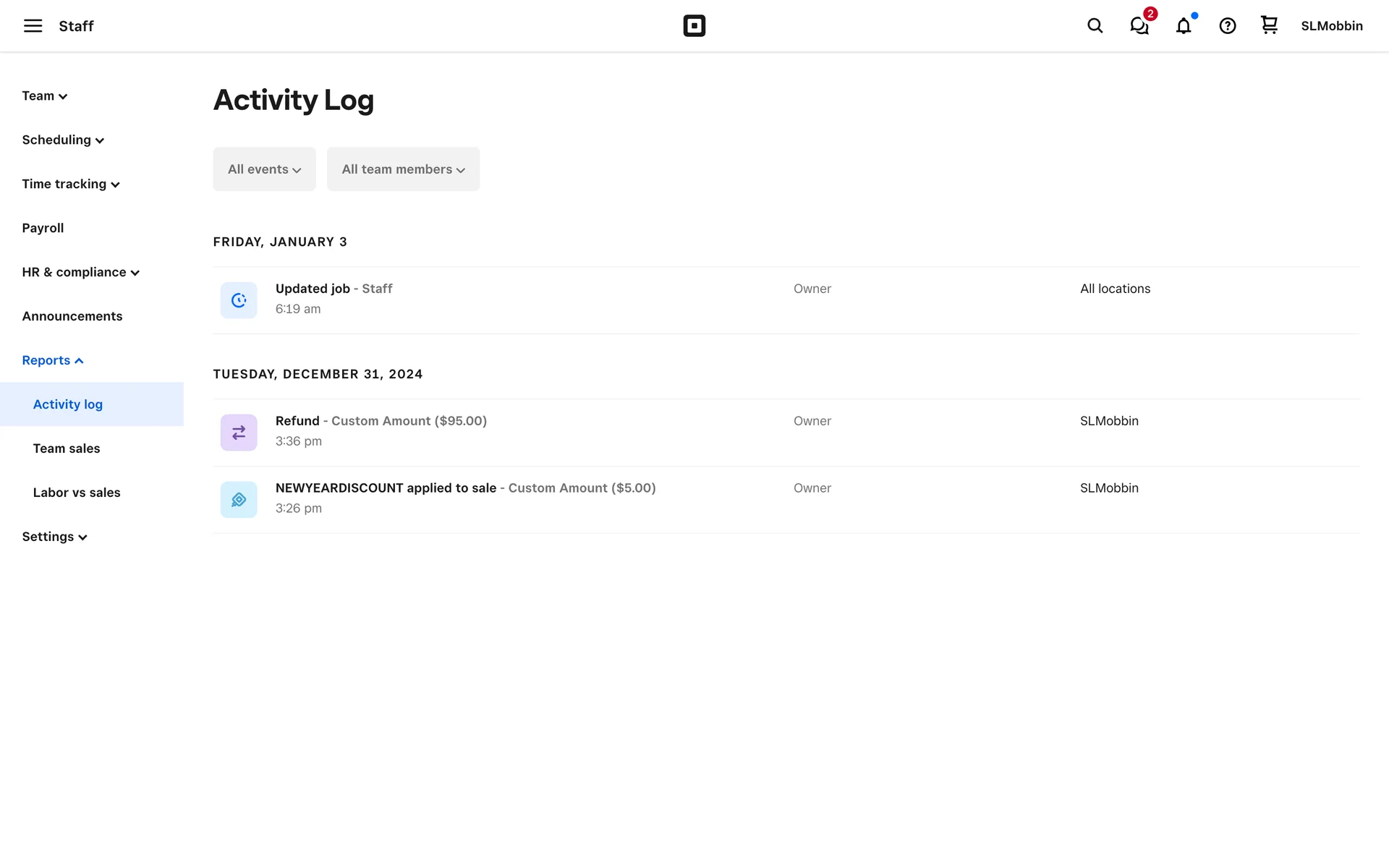Image resolution: width=1389 pixels, height=868 pixels.
Task: Open the help question mark icon
Action: 1227,26
